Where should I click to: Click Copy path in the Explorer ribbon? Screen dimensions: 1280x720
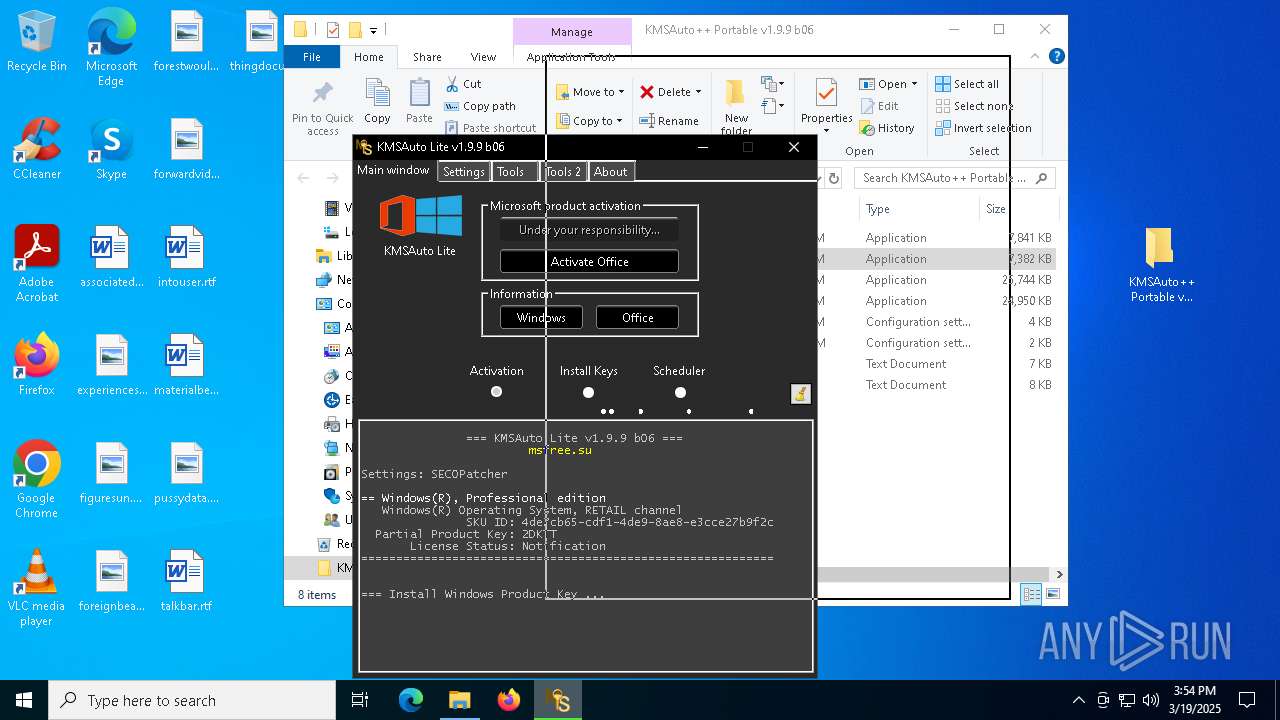[x=480, y=106]
